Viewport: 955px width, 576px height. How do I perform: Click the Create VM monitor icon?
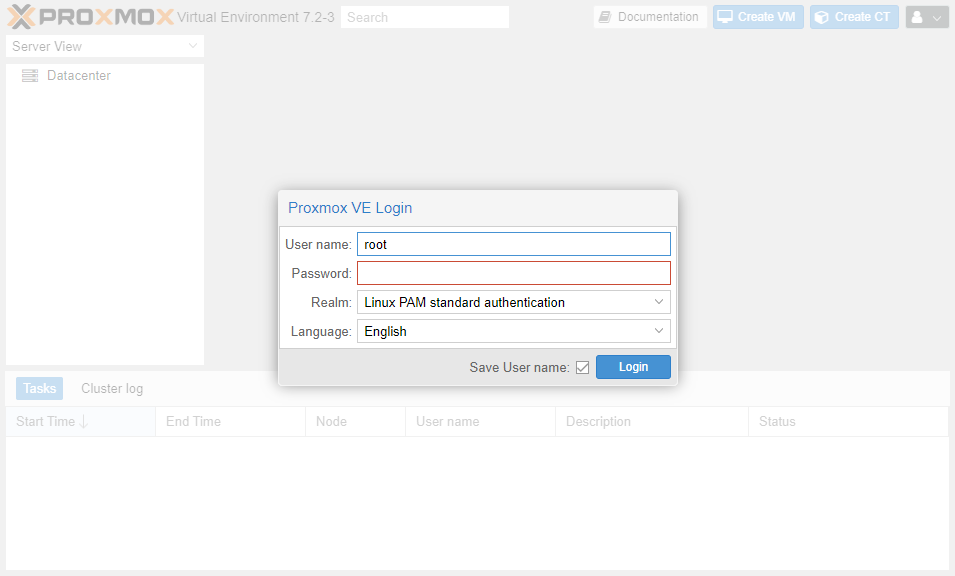coord(725,16)
